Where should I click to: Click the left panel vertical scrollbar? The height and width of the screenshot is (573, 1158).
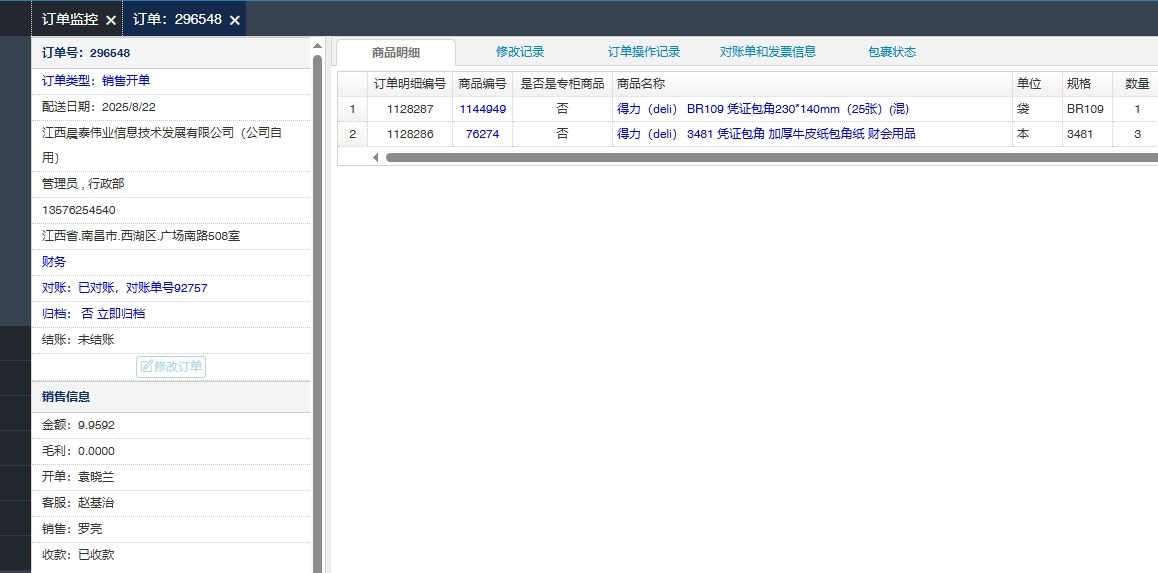coord(317,300)
